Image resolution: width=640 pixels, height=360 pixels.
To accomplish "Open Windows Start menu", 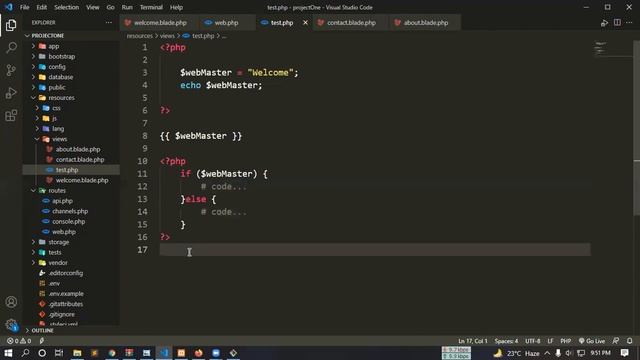I will 8,353.
